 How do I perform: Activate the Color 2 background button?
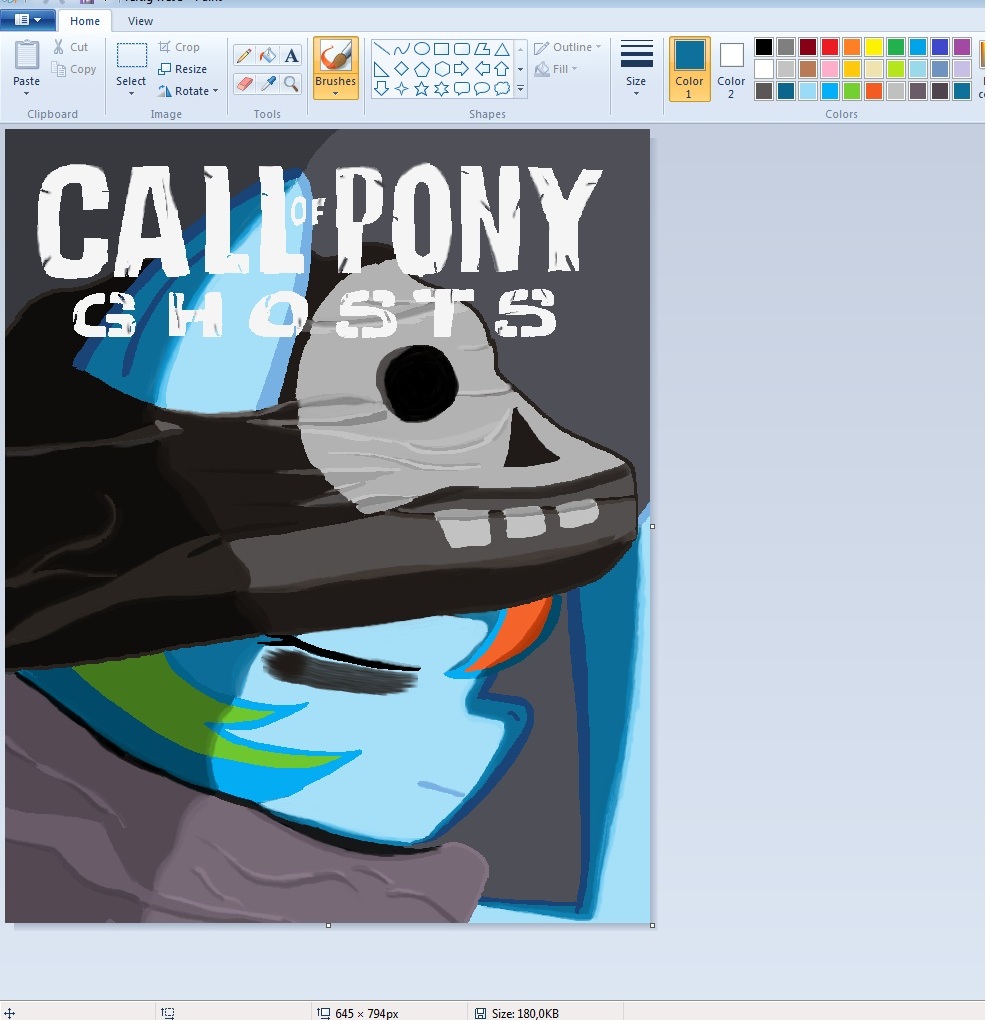[731, 69]
